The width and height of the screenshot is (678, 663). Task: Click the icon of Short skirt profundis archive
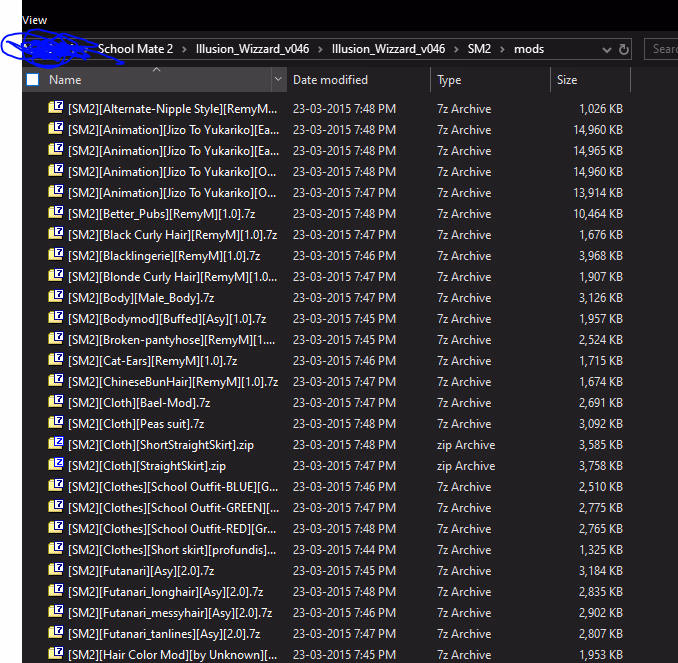pyautogui.click(x=55, y=548)
